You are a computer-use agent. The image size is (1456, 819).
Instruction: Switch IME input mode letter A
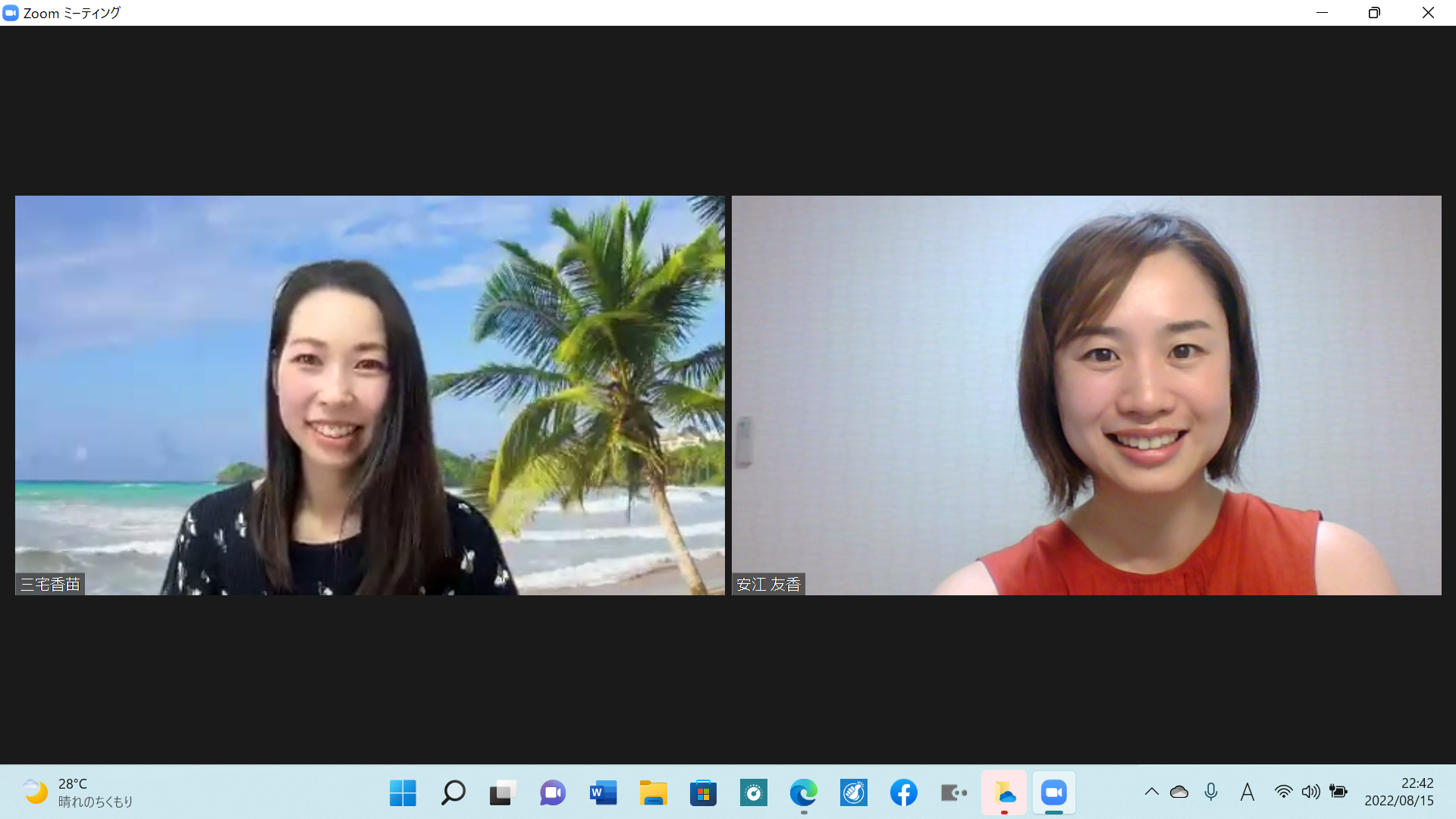1247,792
